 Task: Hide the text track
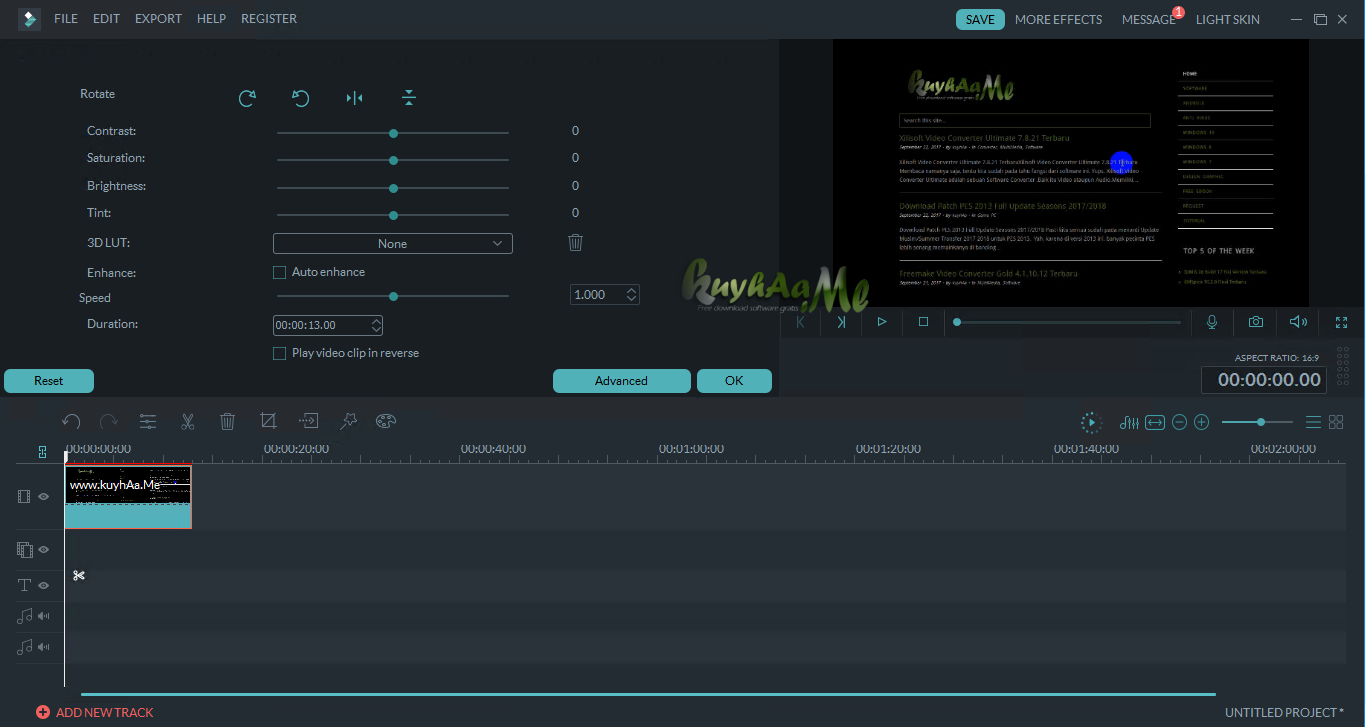tap(44, 586)
